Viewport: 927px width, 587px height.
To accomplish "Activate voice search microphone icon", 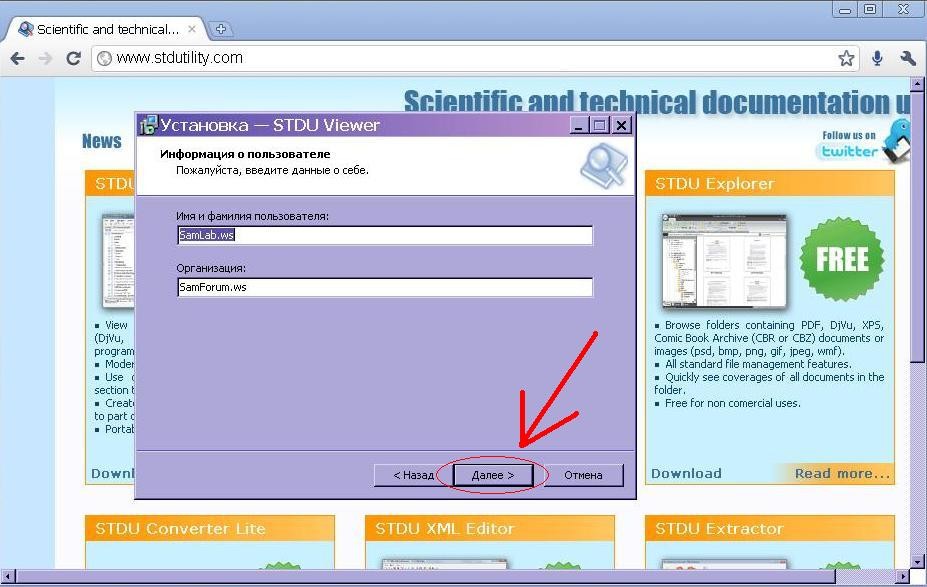I will [877, 58].
